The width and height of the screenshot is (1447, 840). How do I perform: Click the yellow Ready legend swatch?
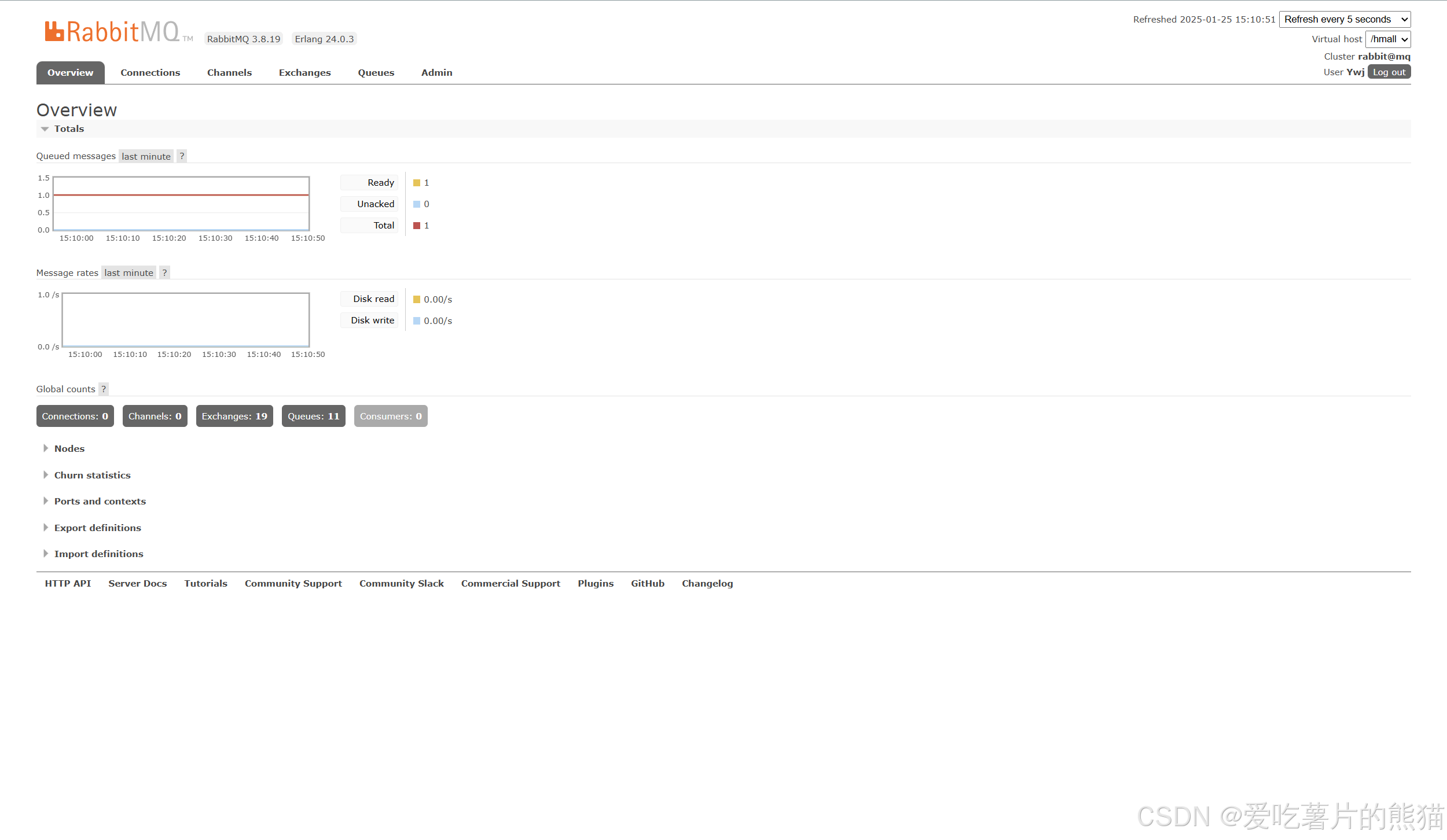click(x=416, y=183)
